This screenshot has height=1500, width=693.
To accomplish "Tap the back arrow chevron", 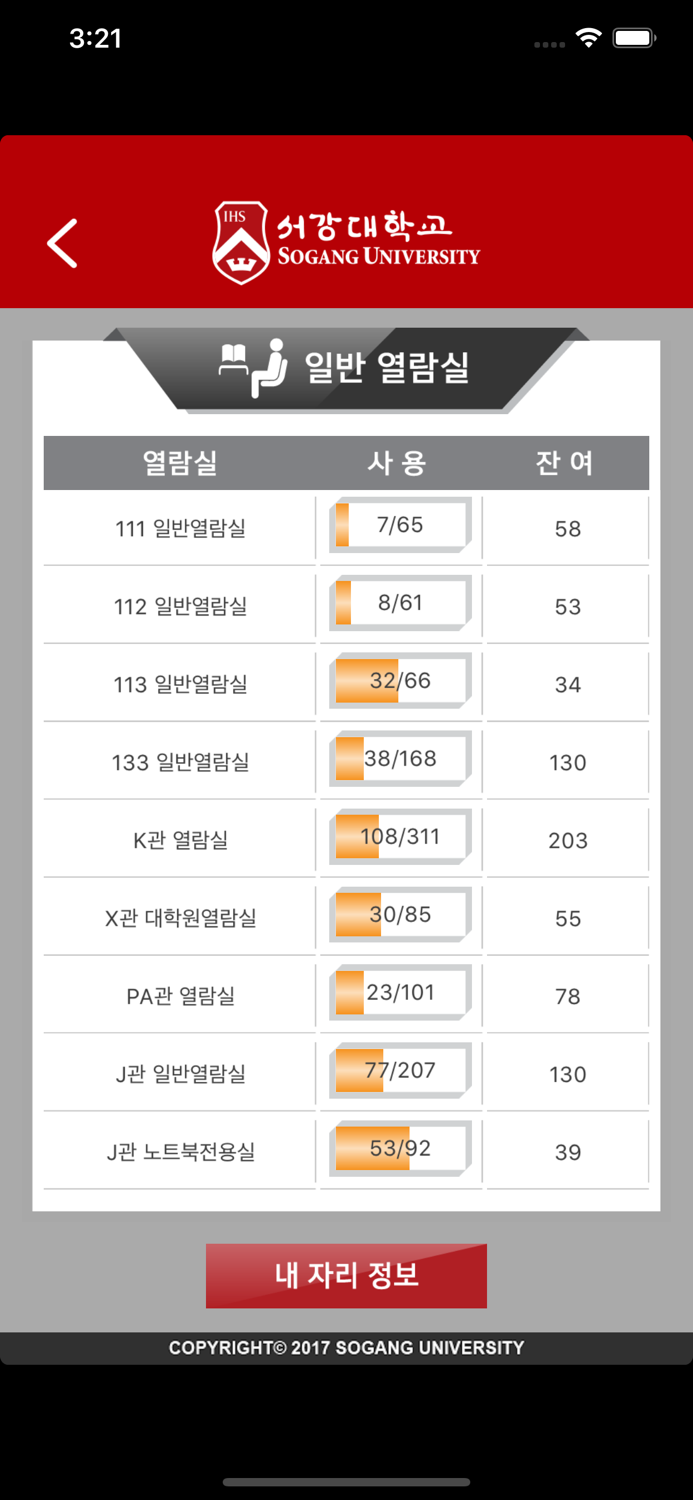I will [x=62, y=243].
